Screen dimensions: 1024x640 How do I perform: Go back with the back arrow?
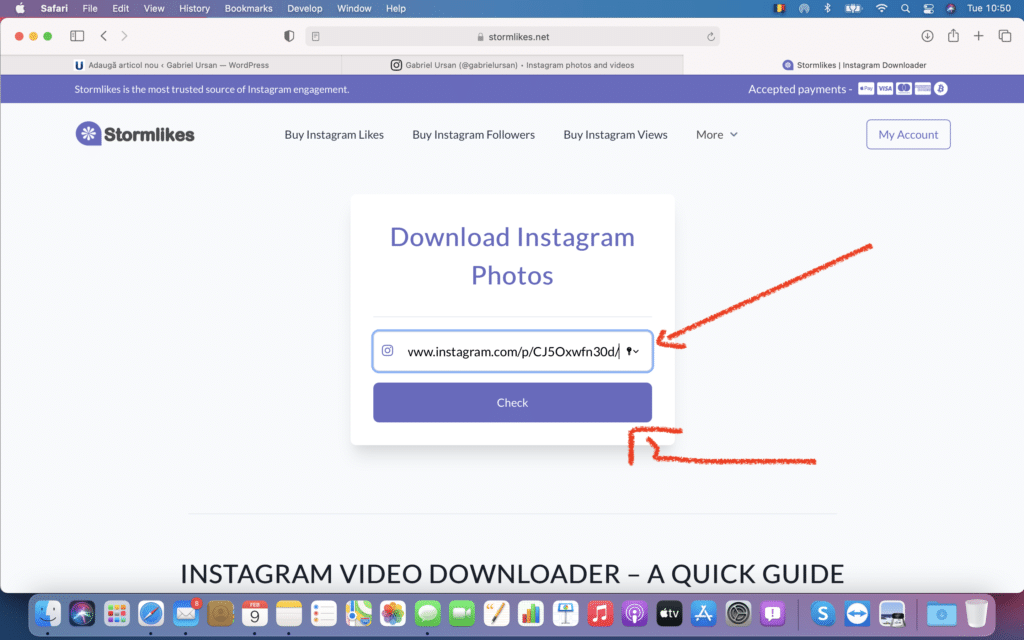point(104,36)
